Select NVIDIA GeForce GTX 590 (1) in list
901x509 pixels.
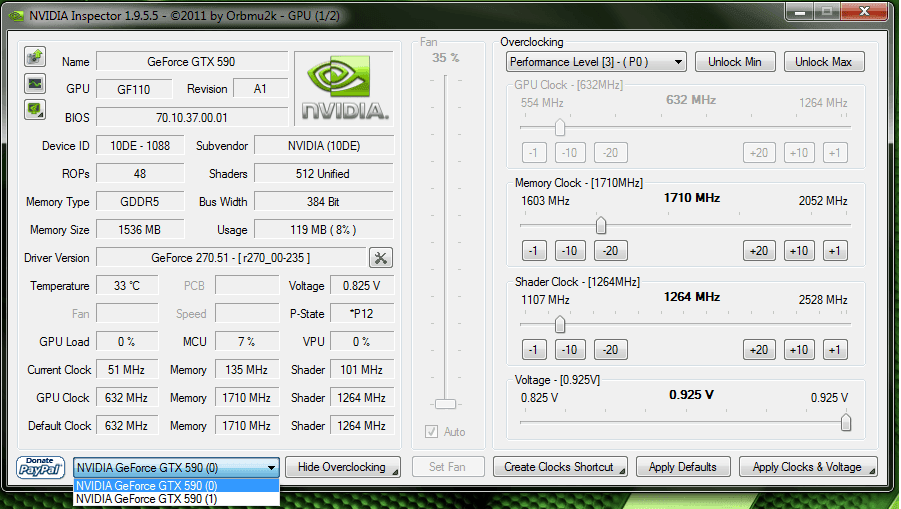[x=176, y=499]
